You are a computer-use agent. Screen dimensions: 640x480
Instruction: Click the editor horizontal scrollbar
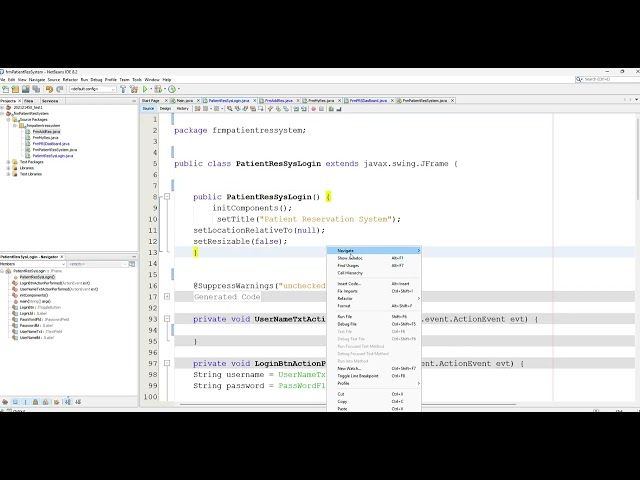(x=347, y=404)
